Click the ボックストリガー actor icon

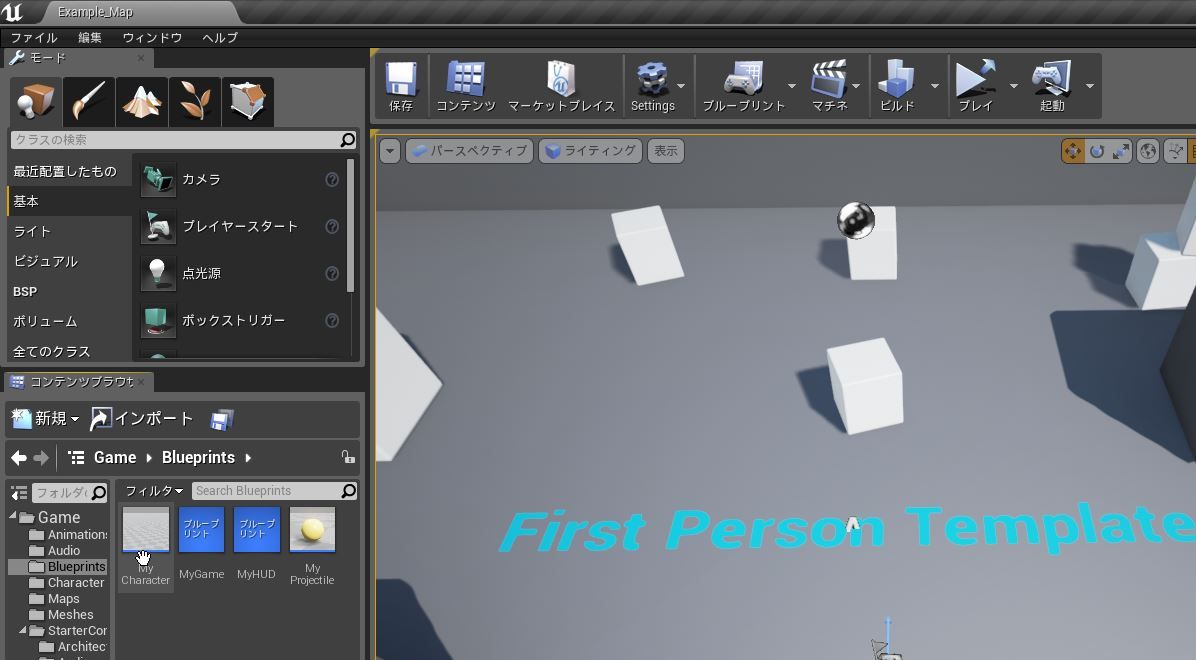158,320
